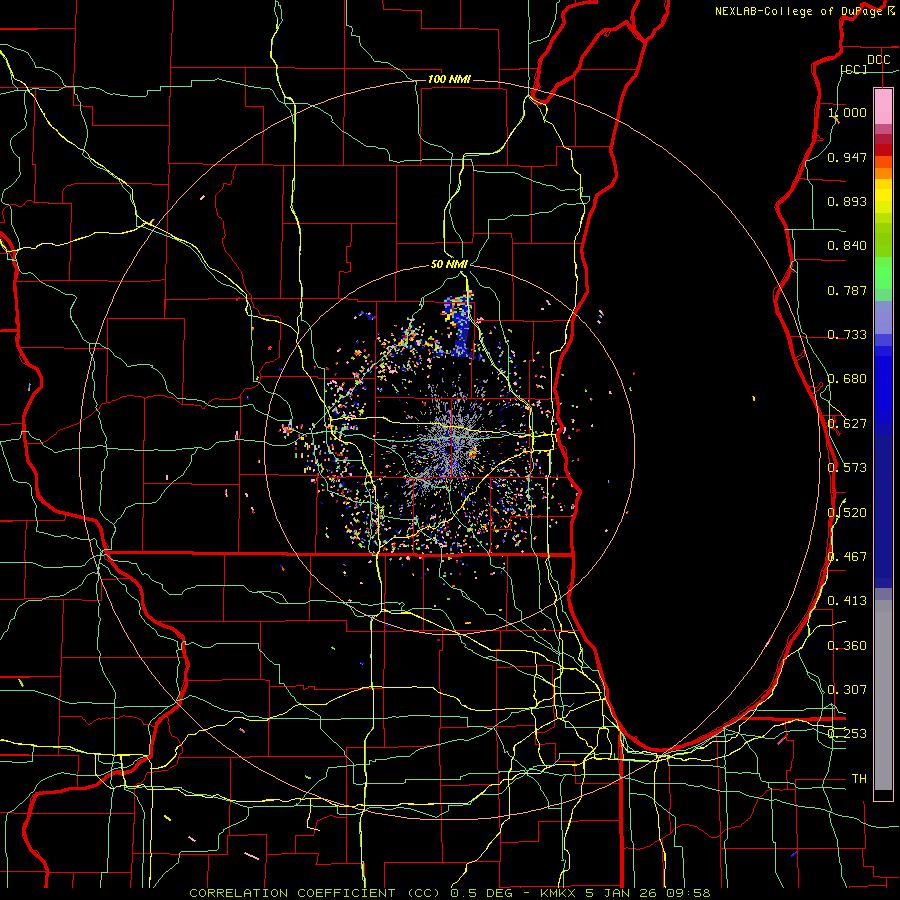Click the TH threshold label on scale

[x=859, y=779]
